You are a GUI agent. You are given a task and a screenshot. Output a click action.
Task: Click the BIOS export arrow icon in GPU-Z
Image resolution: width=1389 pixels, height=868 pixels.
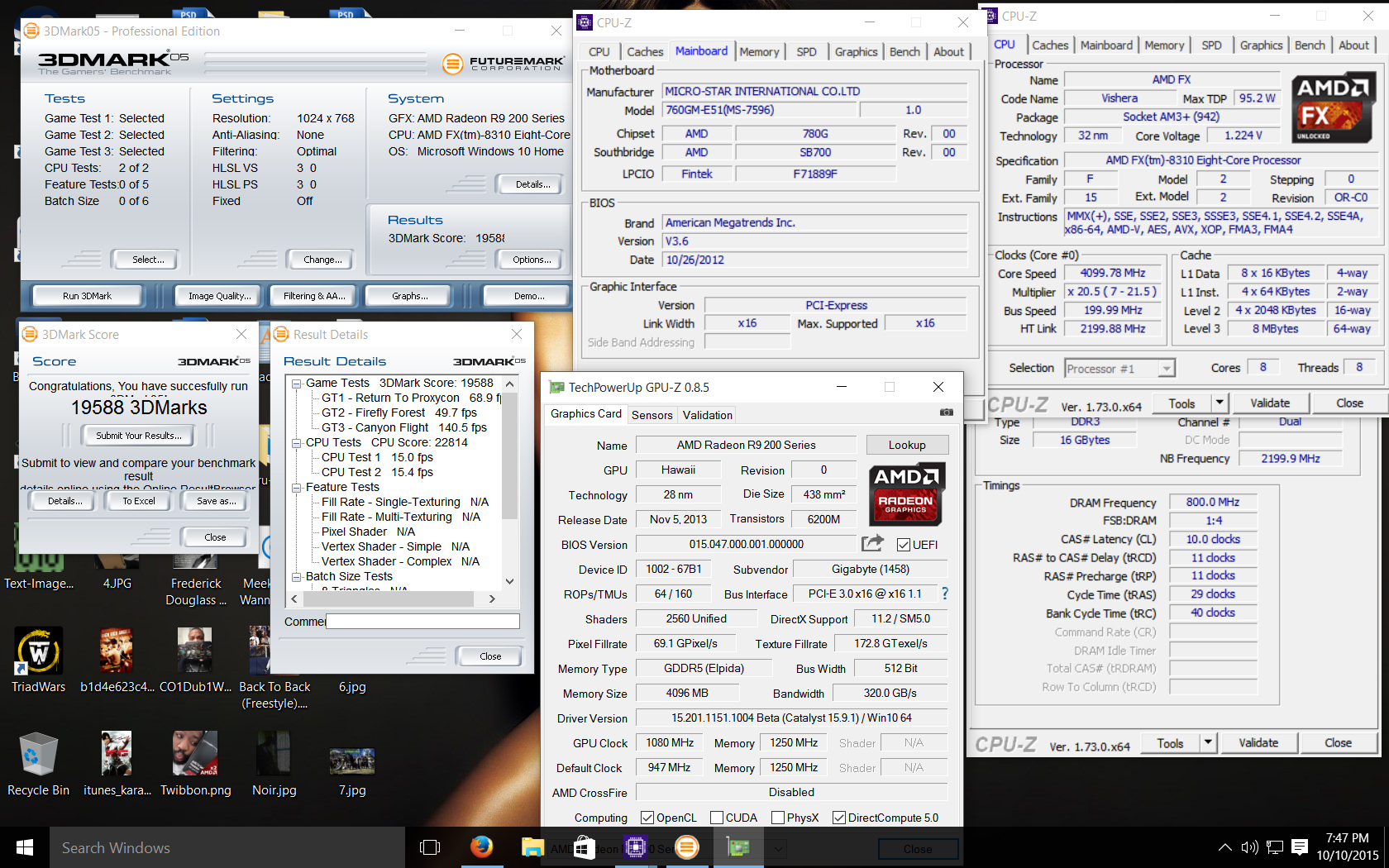(x=872, y=543)
